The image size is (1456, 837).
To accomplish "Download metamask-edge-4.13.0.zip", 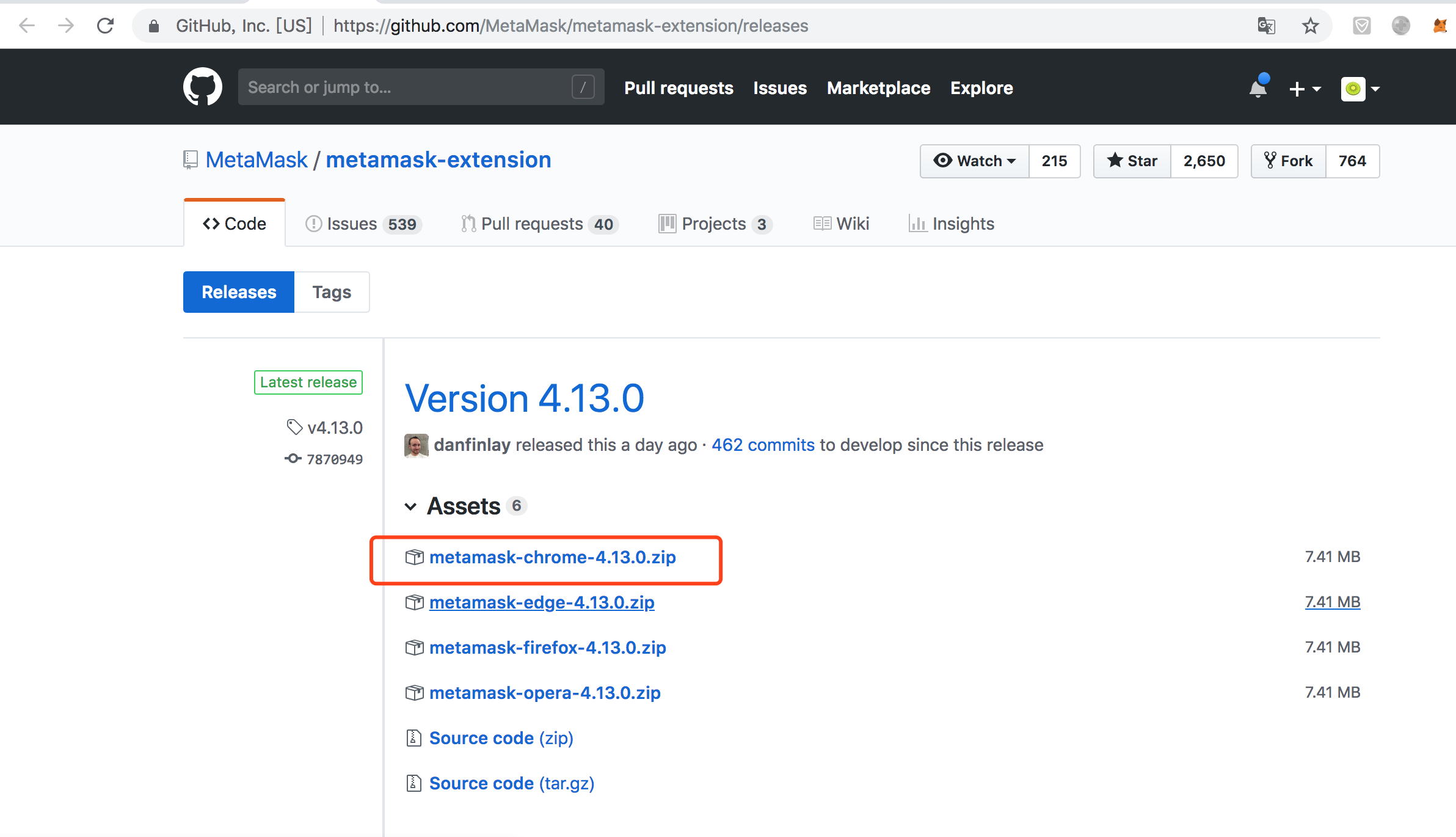I will click(542, 602).
